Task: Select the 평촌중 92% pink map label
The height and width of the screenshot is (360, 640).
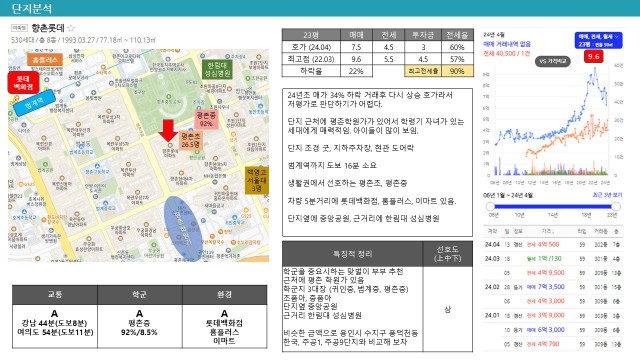Action: click(206, 119)
